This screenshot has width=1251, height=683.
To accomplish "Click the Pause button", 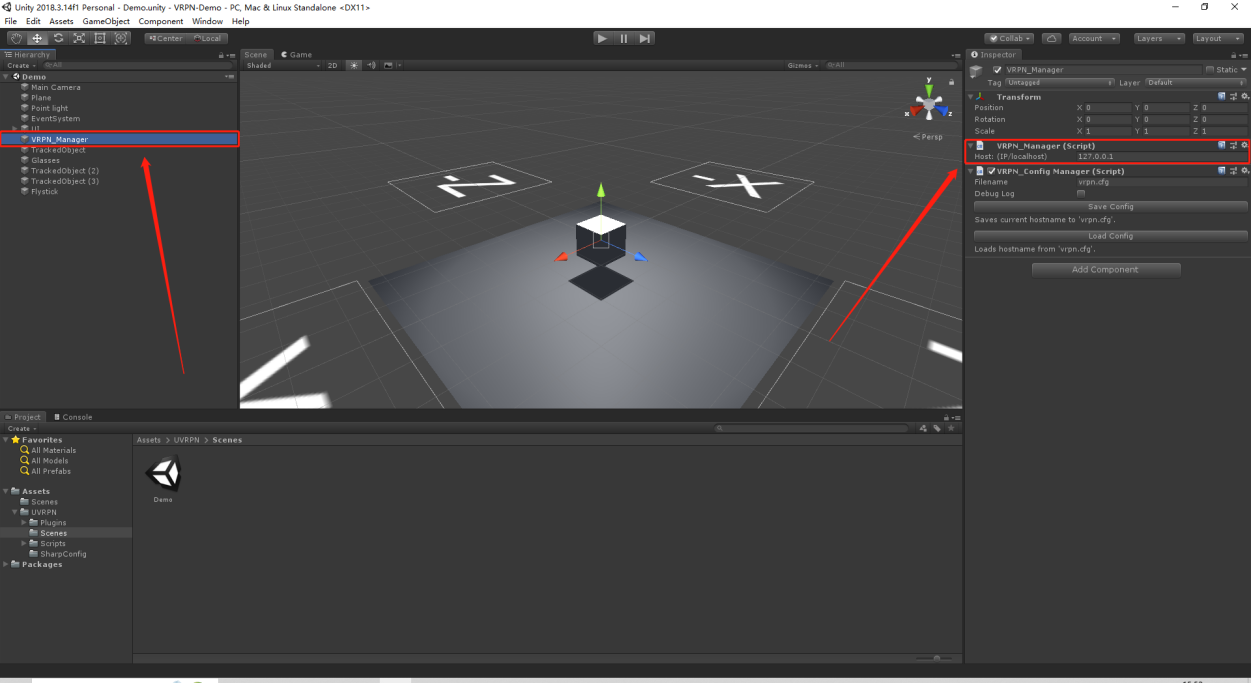I will coord(624,38).
